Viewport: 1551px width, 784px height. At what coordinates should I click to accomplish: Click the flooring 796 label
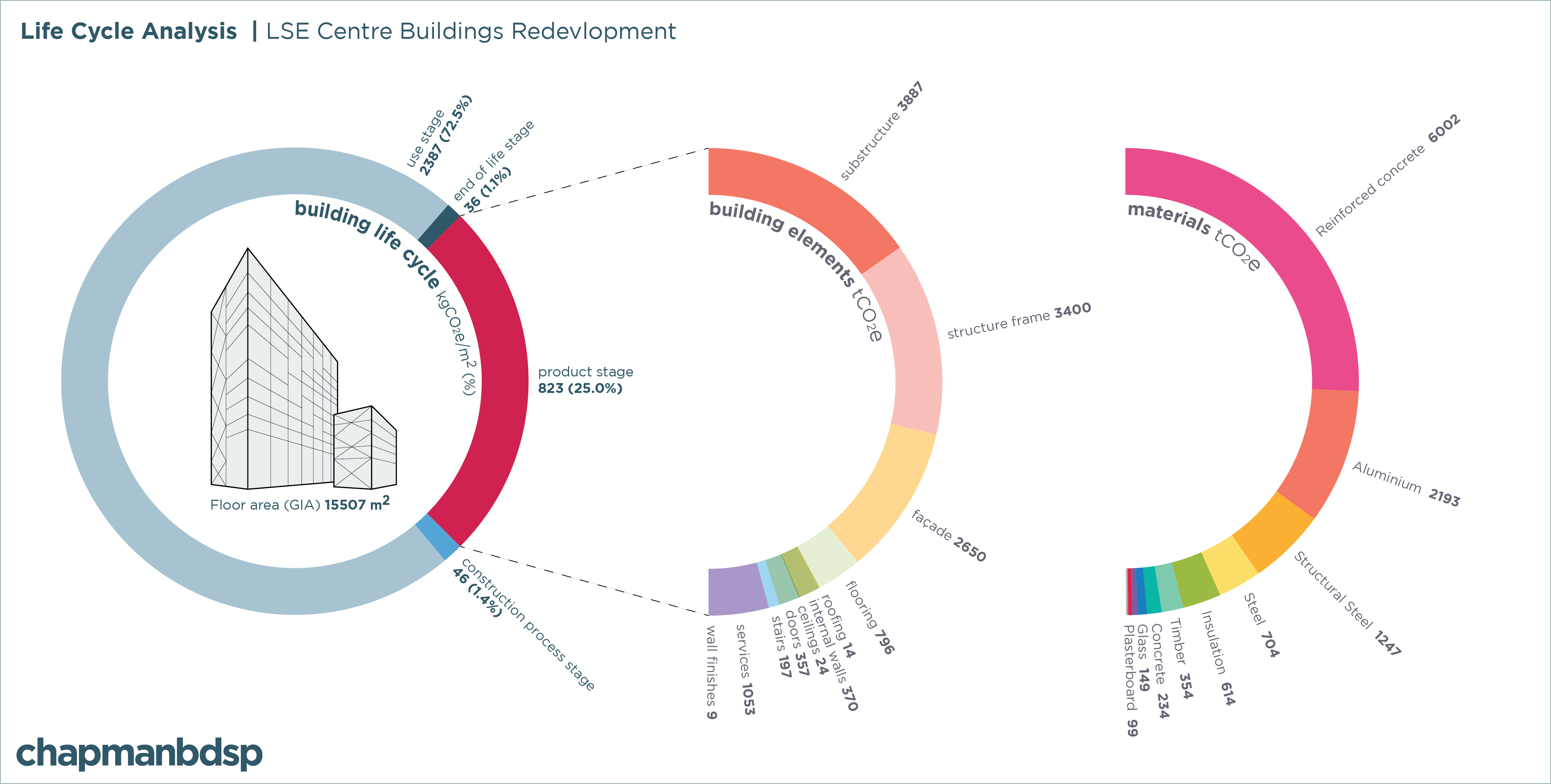[x=871, y=617]
